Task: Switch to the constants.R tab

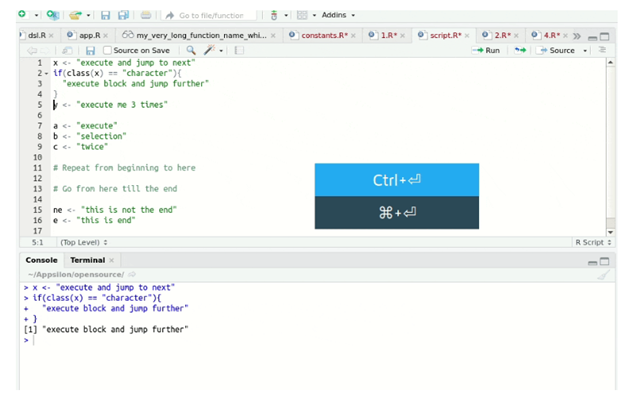Action: pyautogui.click(x=324, y=35)
